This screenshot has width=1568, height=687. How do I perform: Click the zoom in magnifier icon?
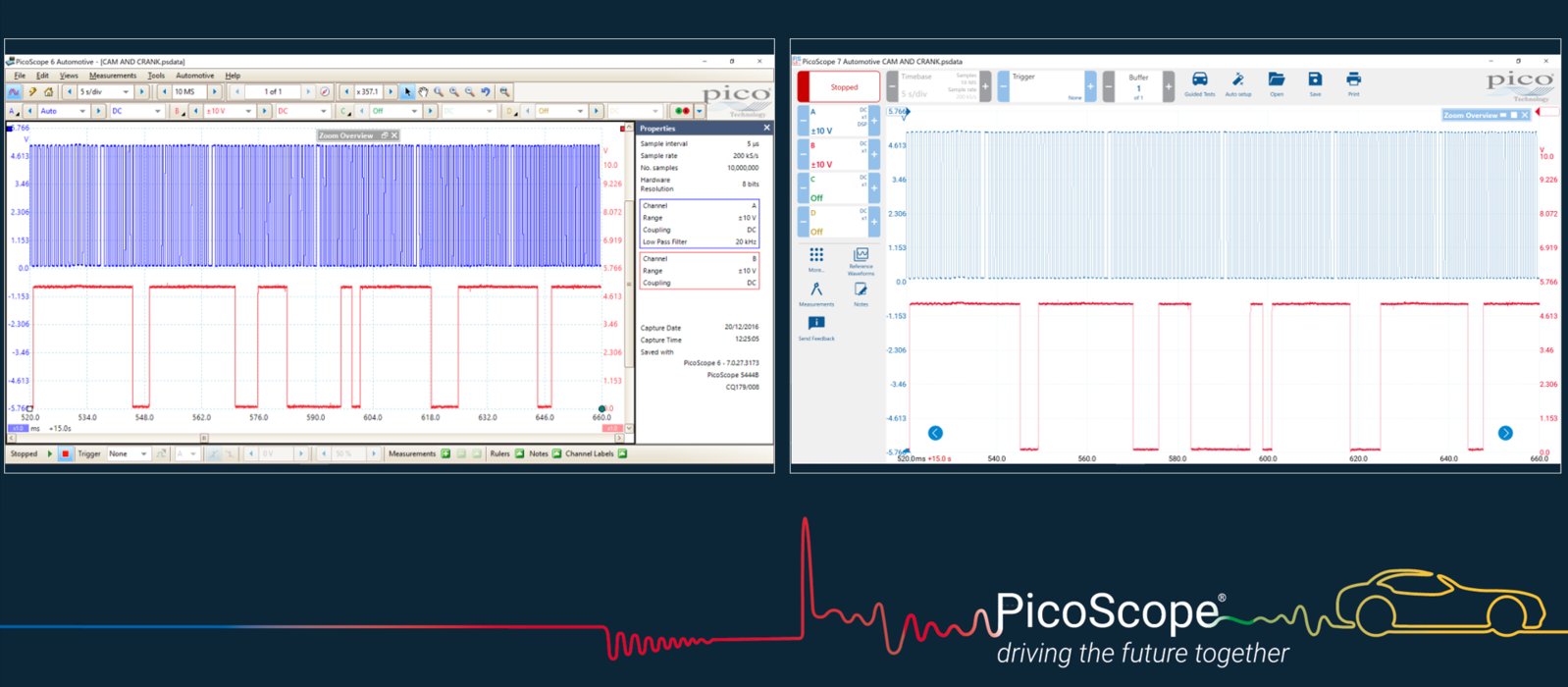454,92
